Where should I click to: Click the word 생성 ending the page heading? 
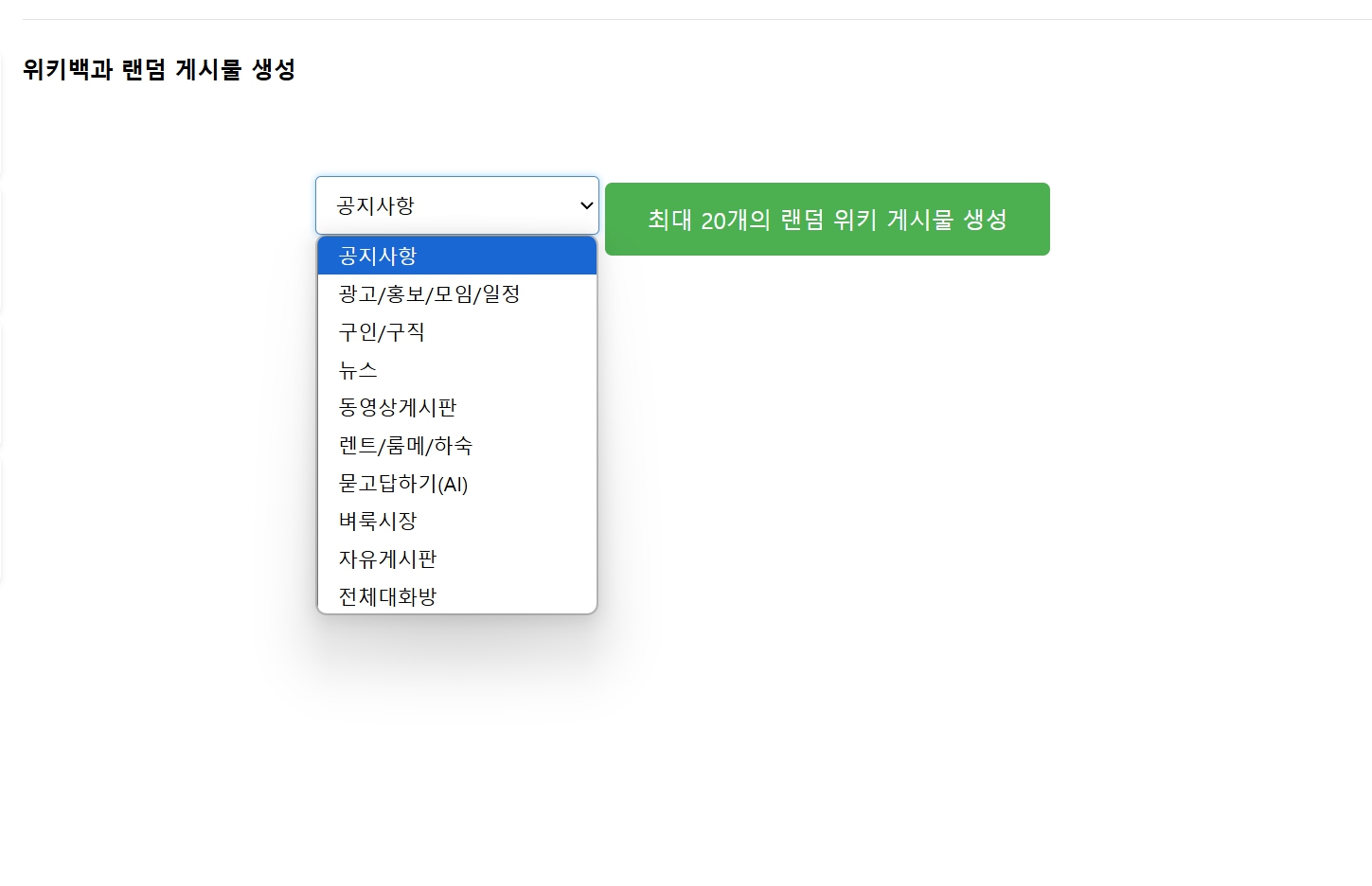[x=274, y=69]
